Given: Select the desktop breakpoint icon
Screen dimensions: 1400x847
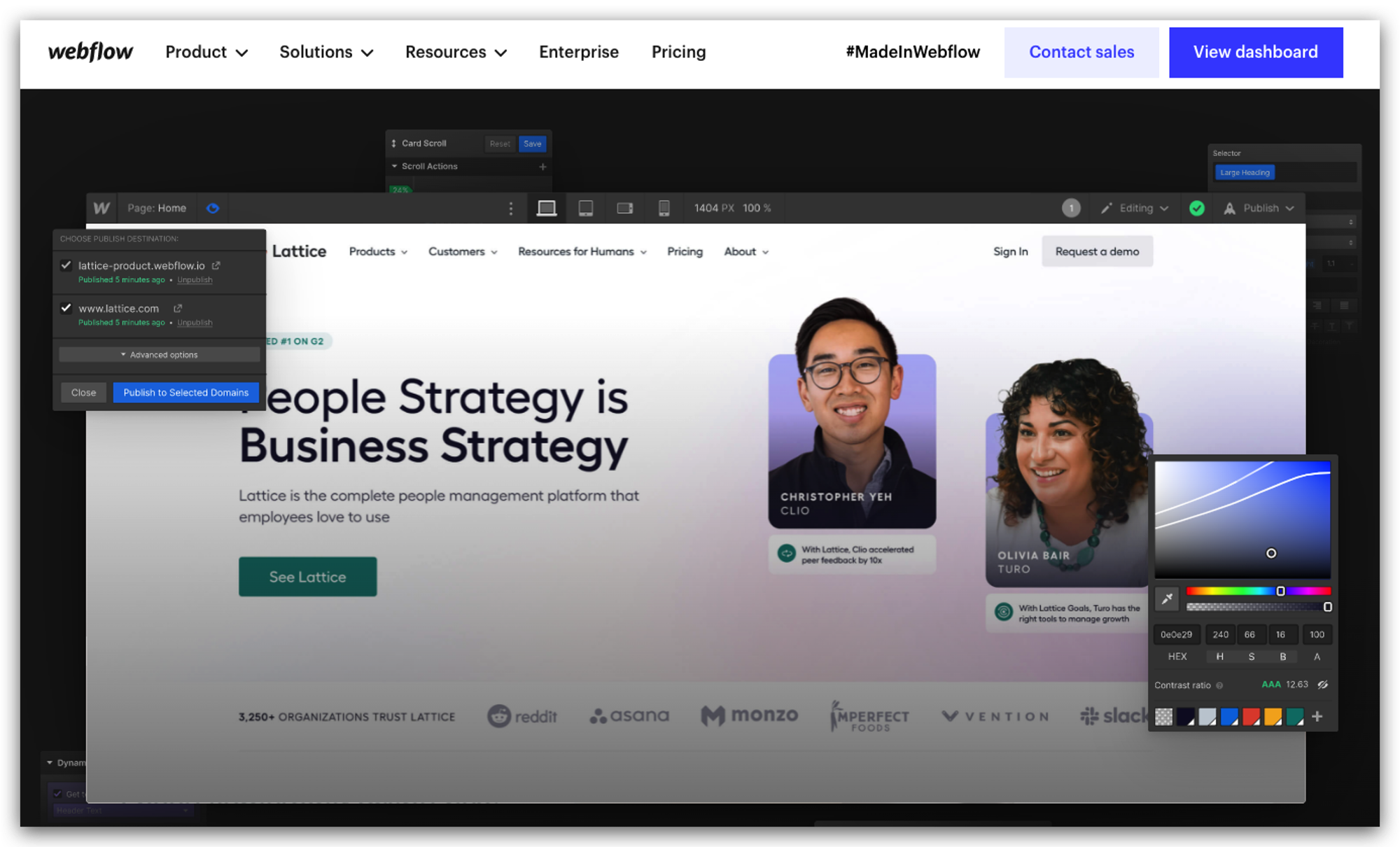Looking at the screenshot, I should click(546, 208).
